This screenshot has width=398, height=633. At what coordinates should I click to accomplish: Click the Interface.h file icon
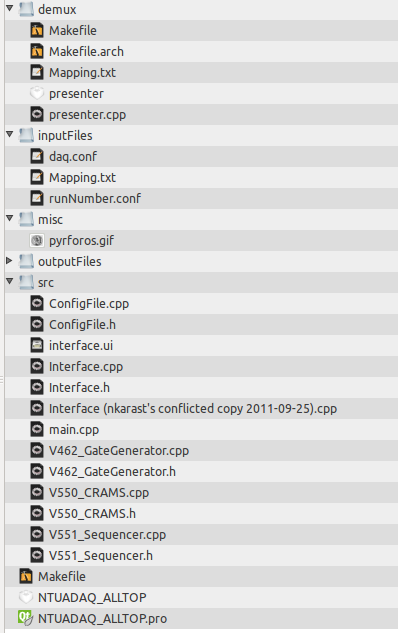[x=37, y=387]
